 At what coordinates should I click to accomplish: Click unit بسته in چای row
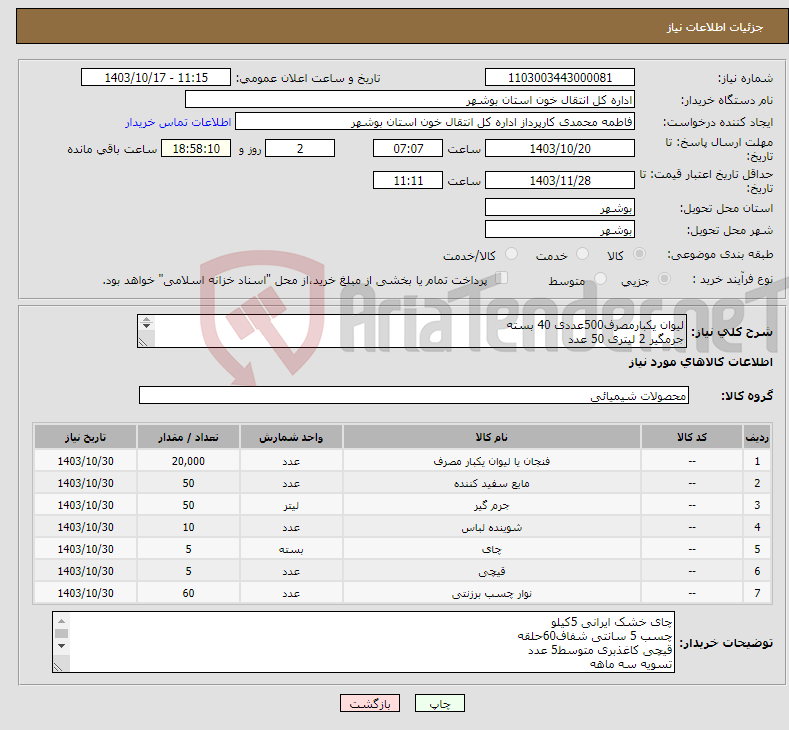coord(291,549)
